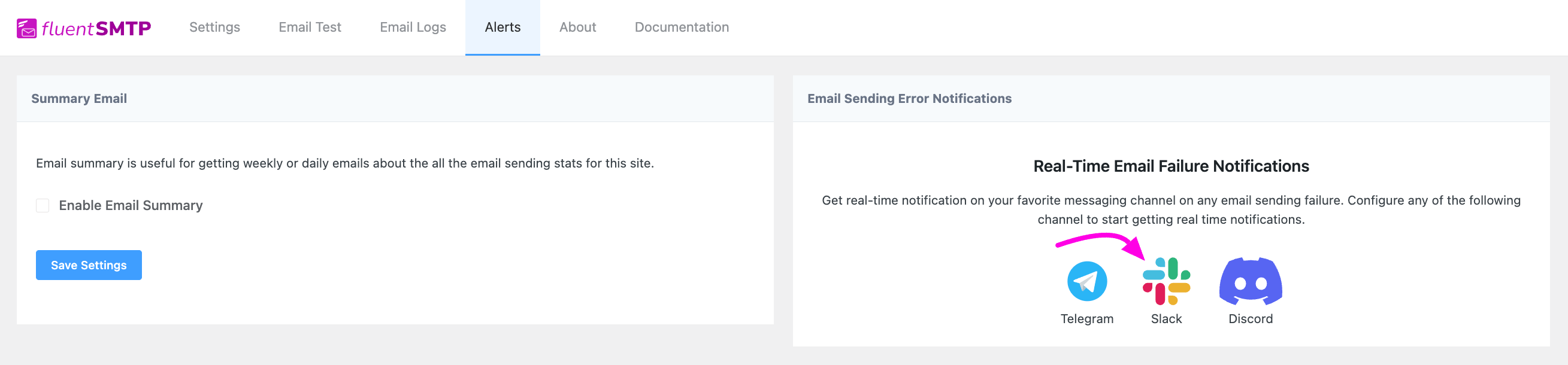Enable the Email Summary checkbox

click(x=43, y=206)
